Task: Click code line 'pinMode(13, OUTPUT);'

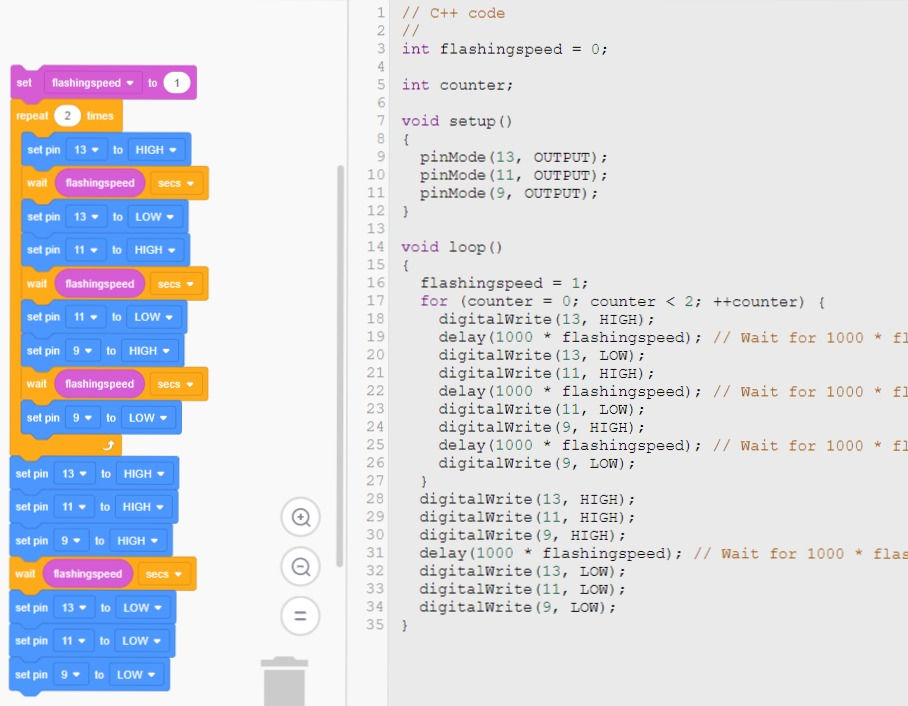Action: click(514, 158)
